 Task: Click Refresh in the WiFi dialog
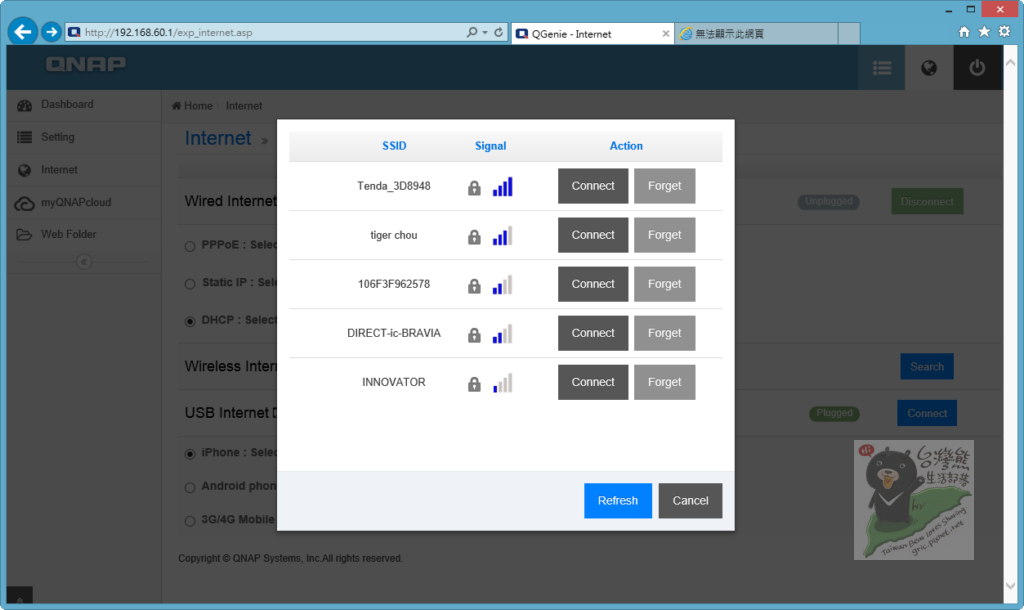[618, 500]
